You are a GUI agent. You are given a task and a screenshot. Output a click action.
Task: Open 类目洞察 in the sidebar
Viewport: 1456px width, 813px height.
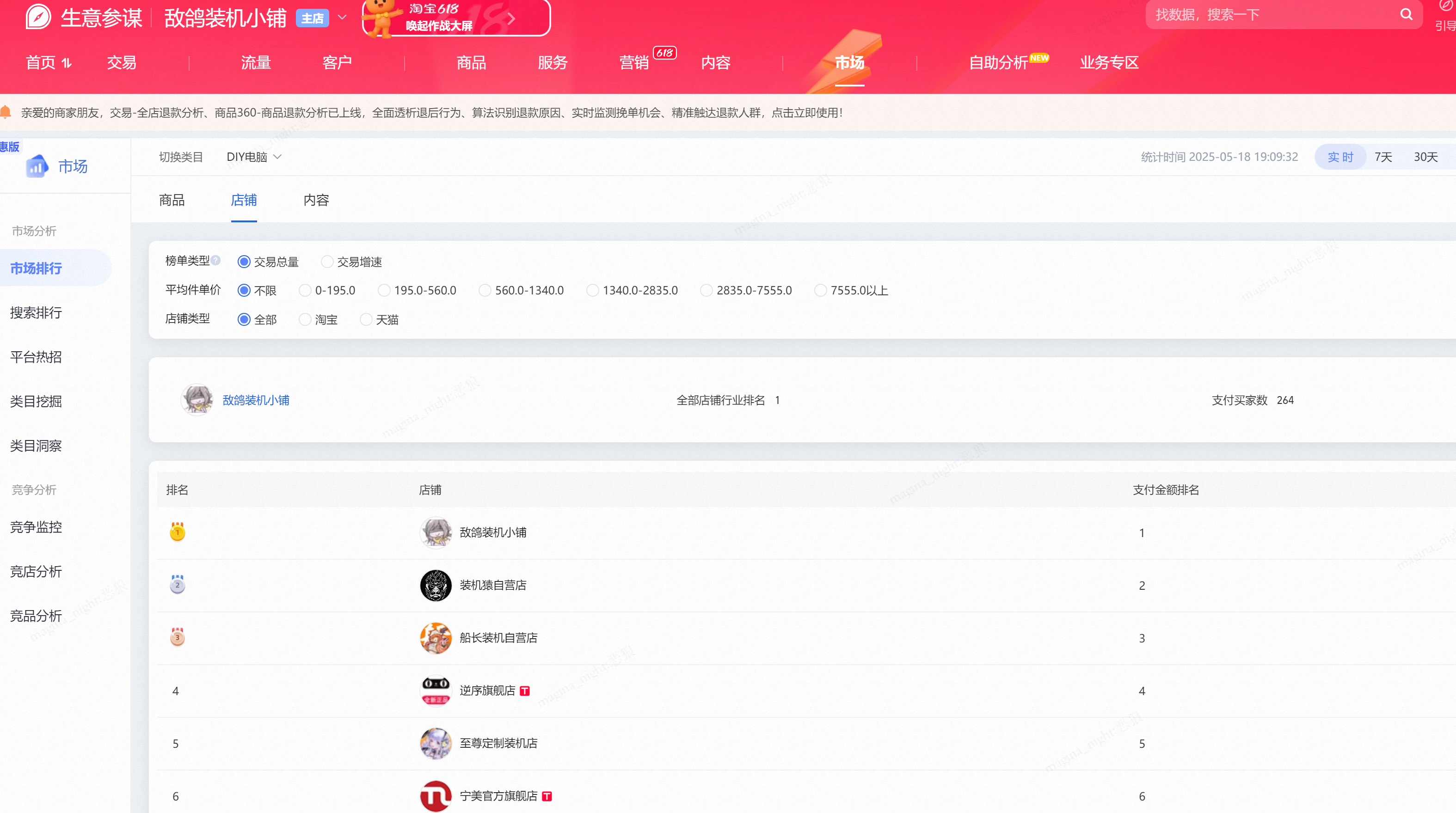click(x=36, y=446)
